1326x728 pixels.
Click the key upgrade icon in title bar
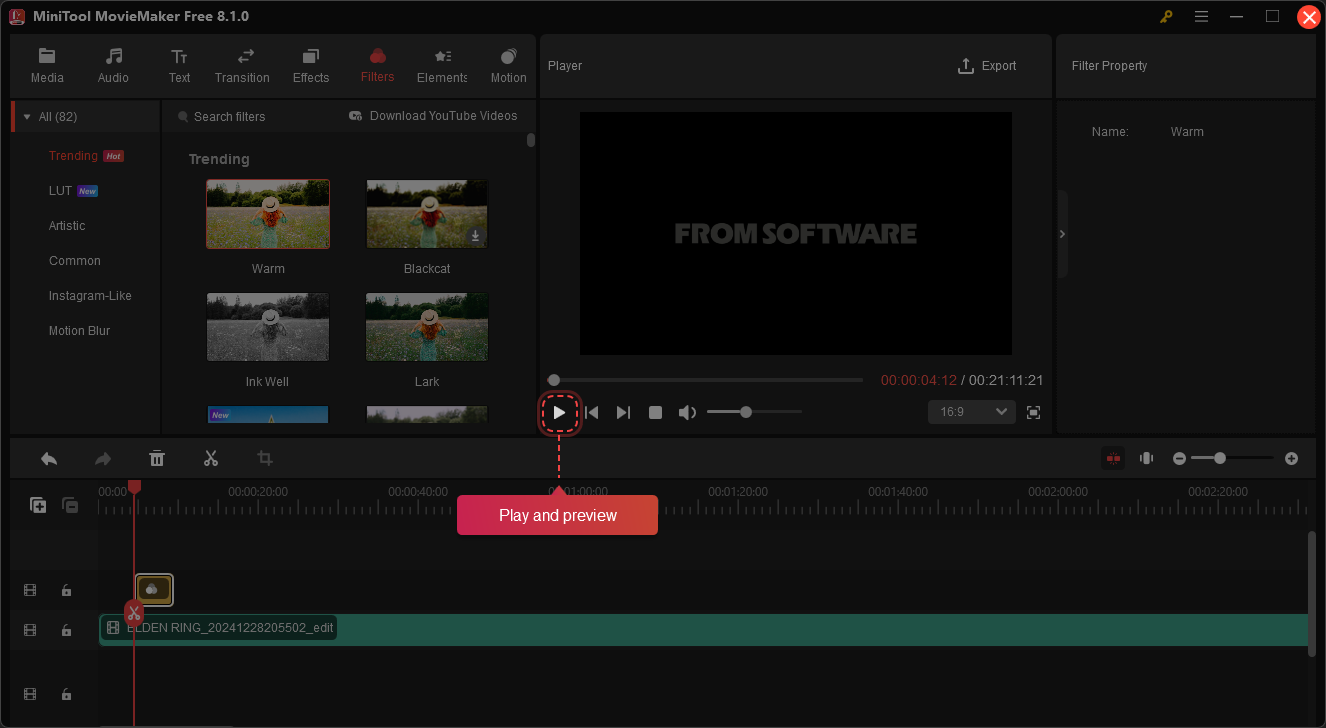pos(1166,16)
